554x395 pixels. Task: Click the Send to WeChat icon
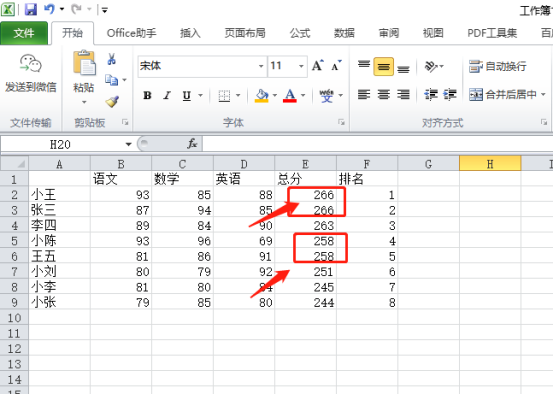[x=30, y=64]
